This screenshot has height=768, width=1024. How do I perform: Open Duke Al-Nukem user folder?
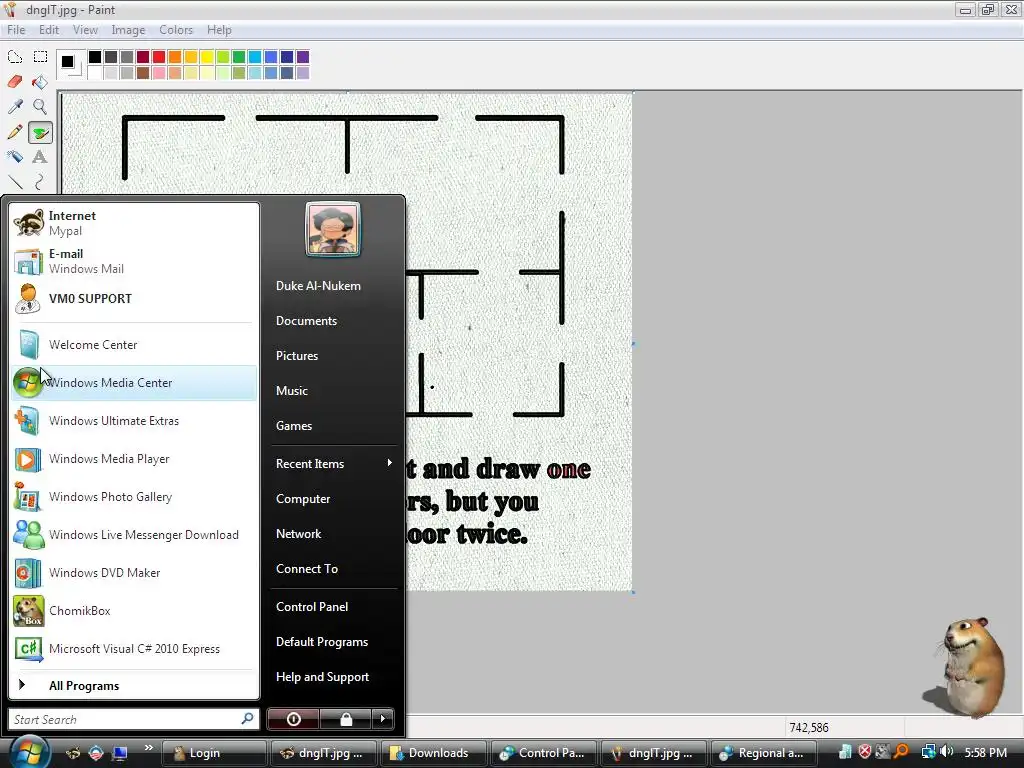click(334, 286)
